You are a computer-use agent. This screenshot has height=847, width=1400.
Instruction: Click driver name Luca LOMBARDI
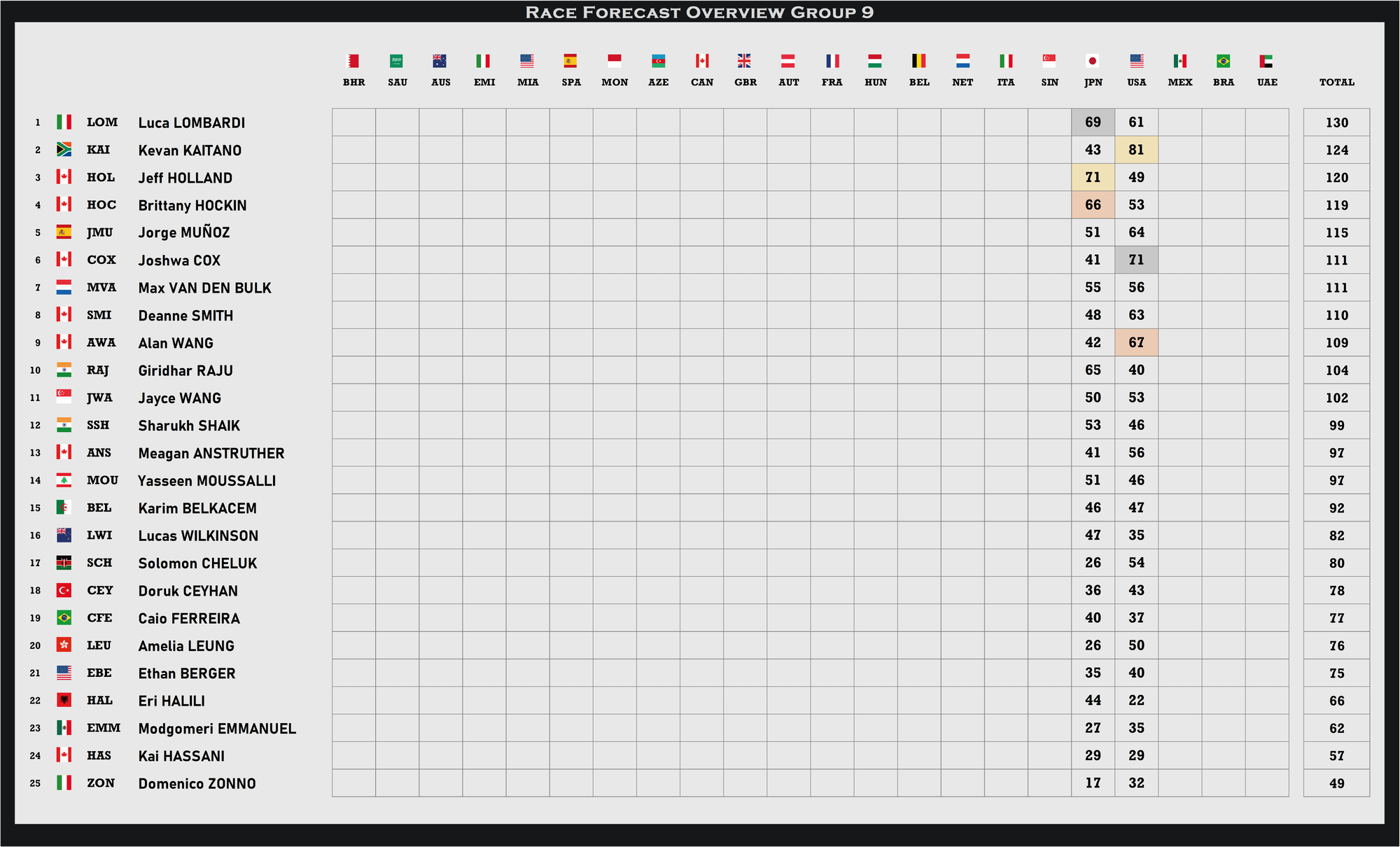pos(191,122)
